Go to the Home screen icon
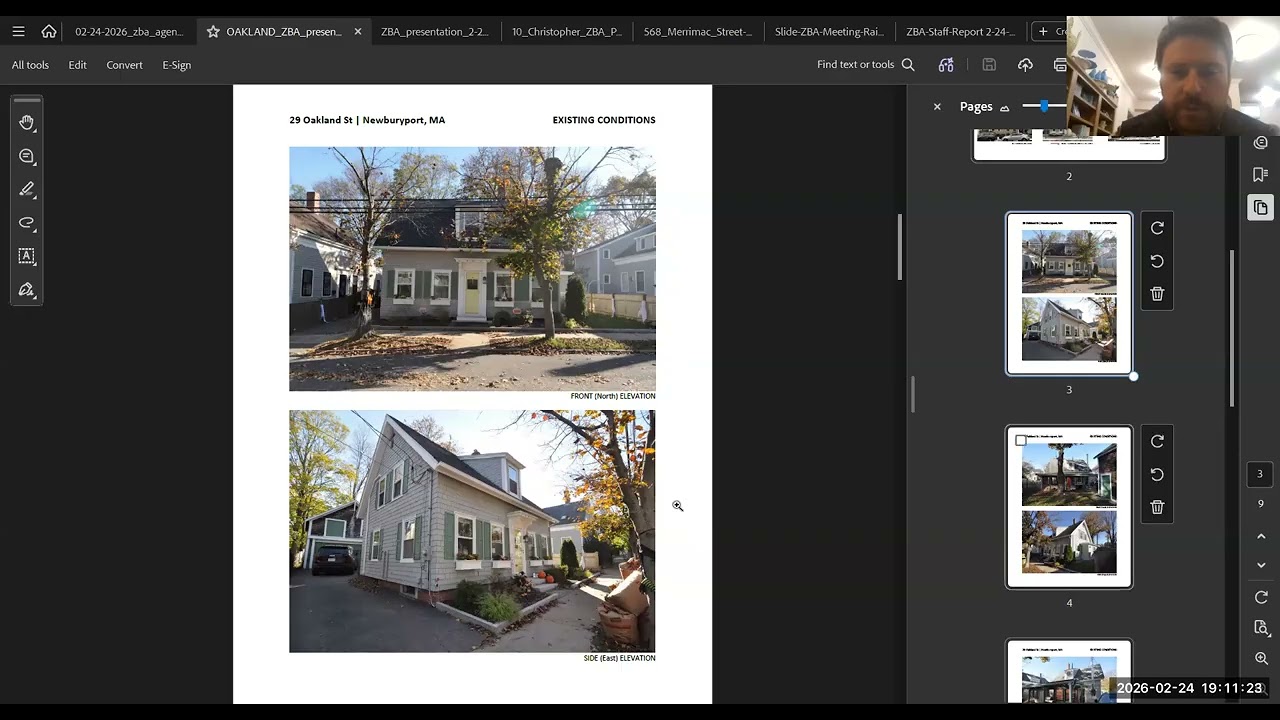This screenshot has width=1280, height=720. [49, 31]
